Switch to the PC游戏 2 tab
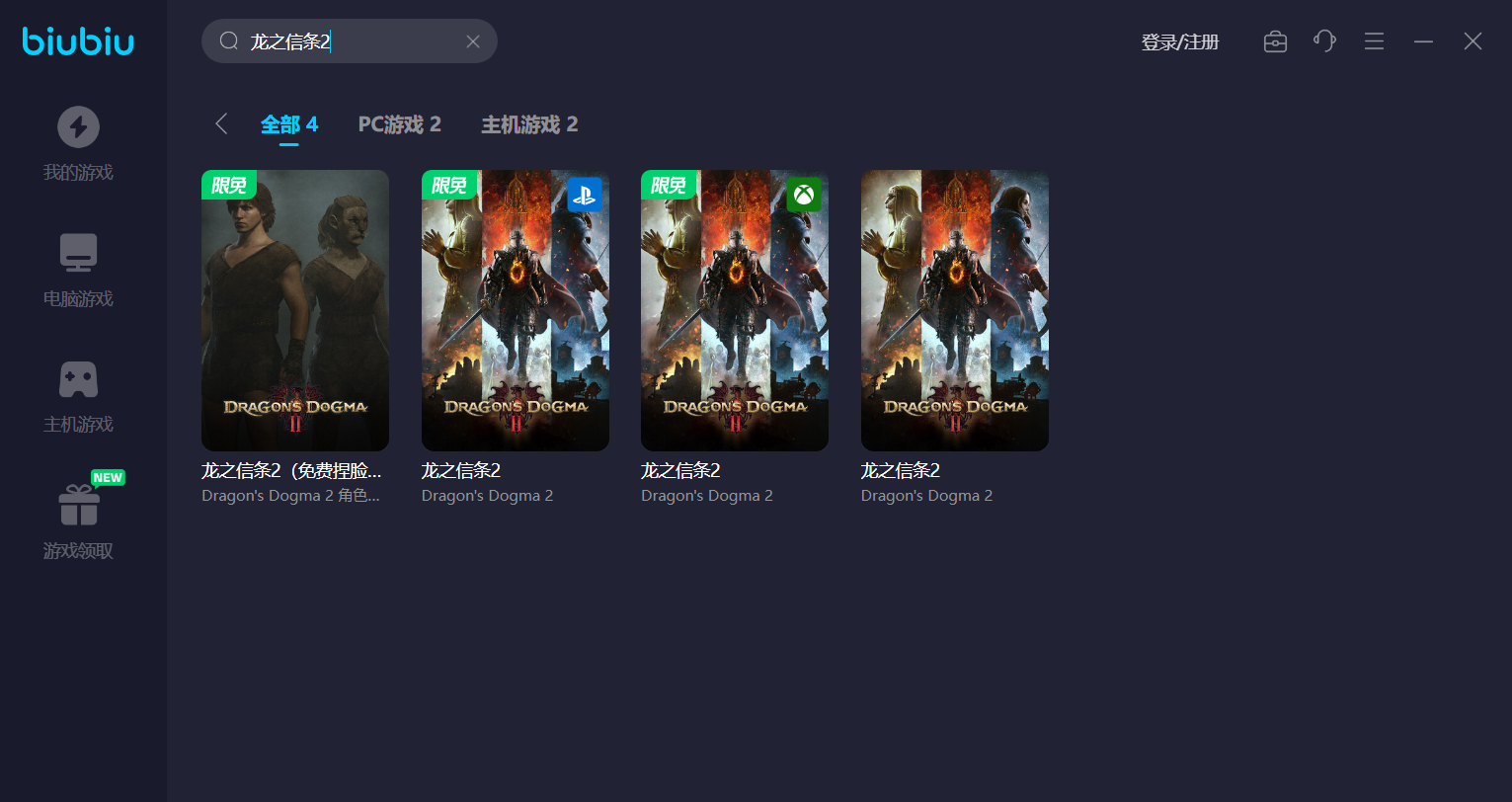Screen dimensions: 1512x802 (x=399, y=124)
